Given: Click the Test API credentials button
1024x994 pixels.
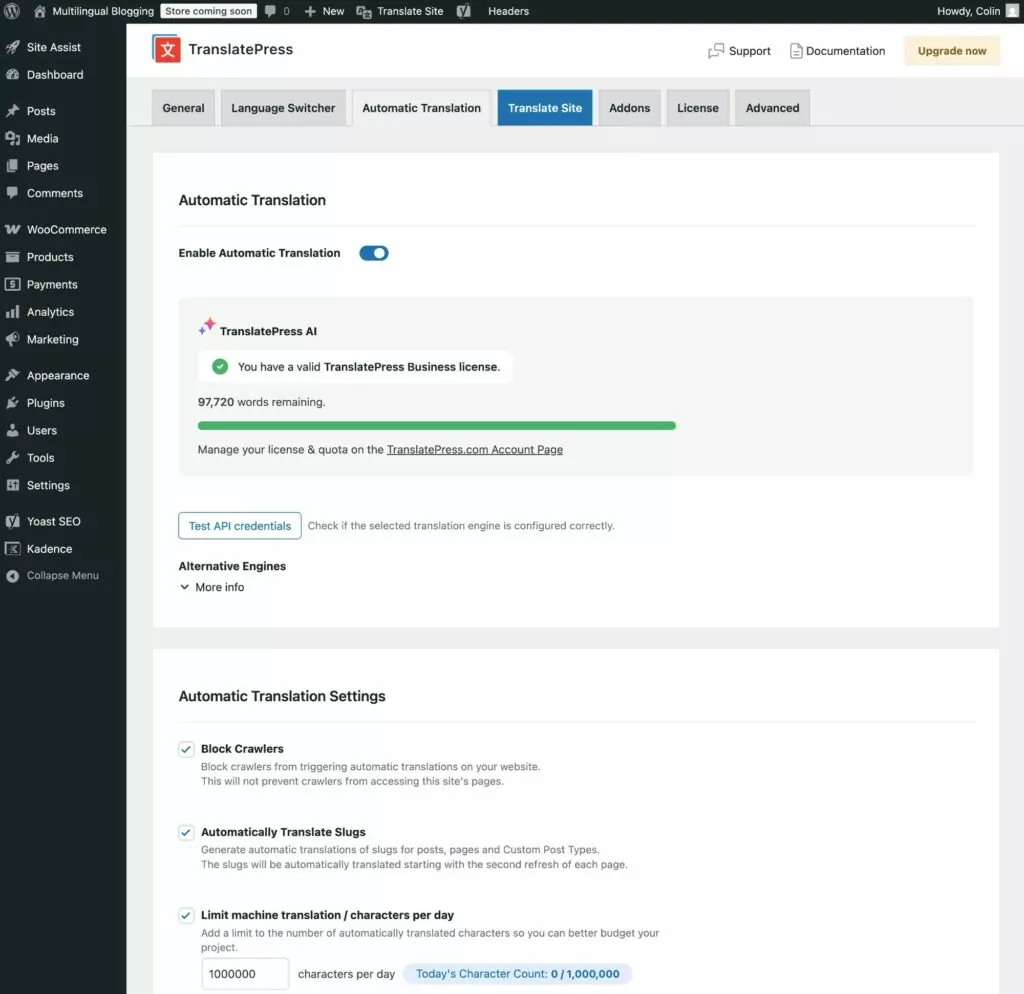Looking at the screenshot, I should pyautogui.click(x=240, y=526).
